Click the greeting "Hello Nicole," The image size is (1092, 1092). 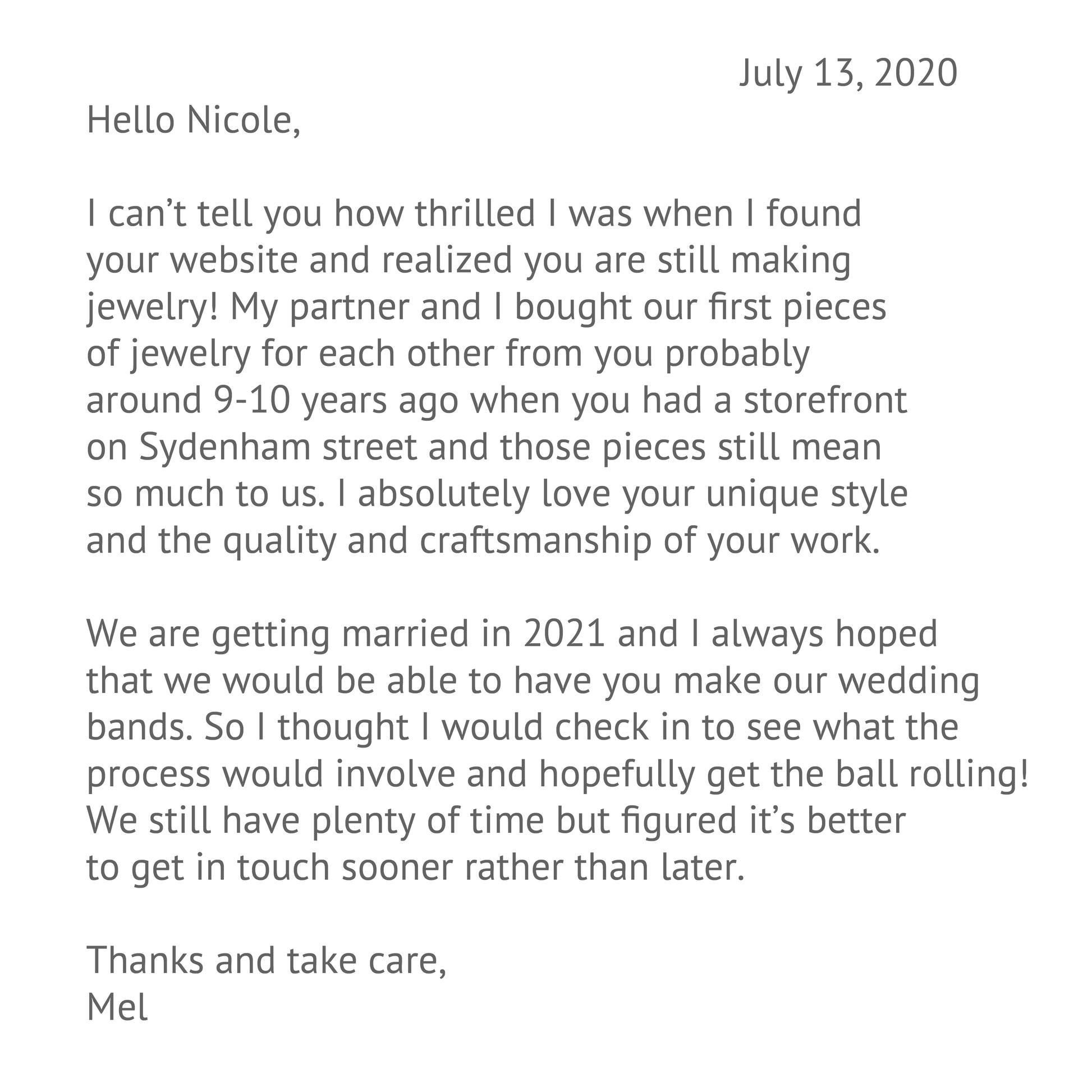[x=193, y=121]
